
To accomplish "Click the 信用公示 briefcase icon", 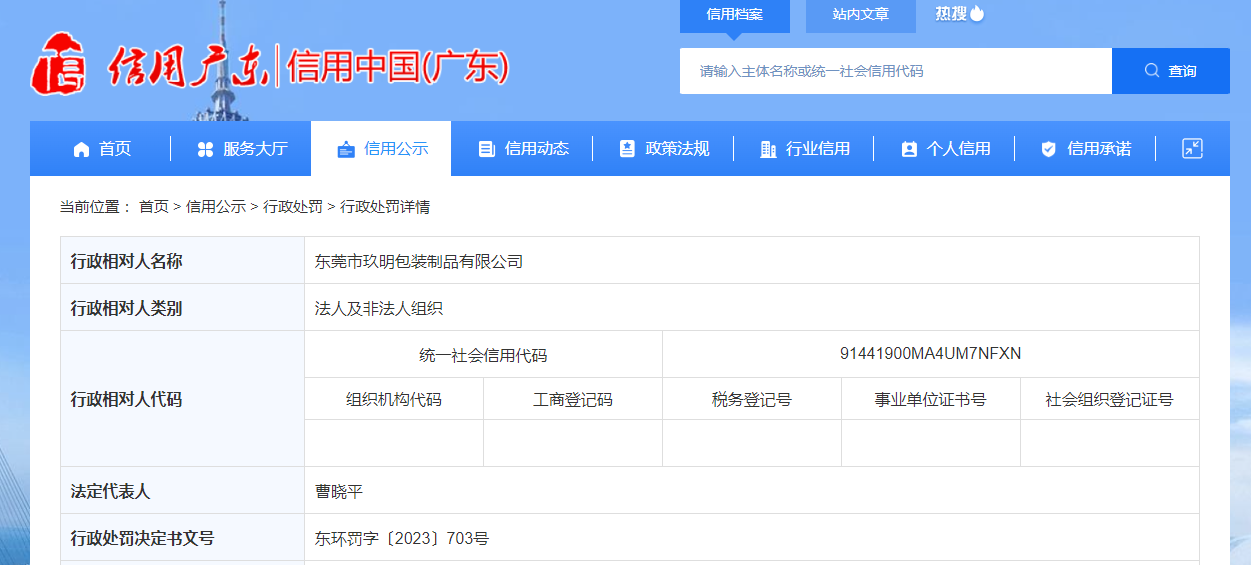I will pyautogui.click(x=346, y=149).
